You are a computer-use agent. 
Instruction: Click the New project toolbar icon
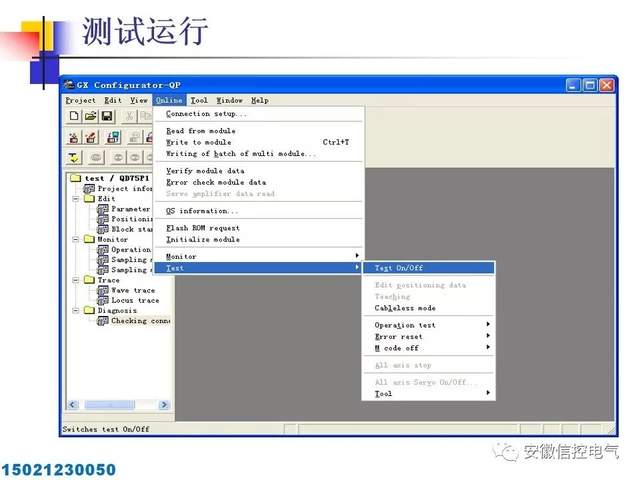74,116
